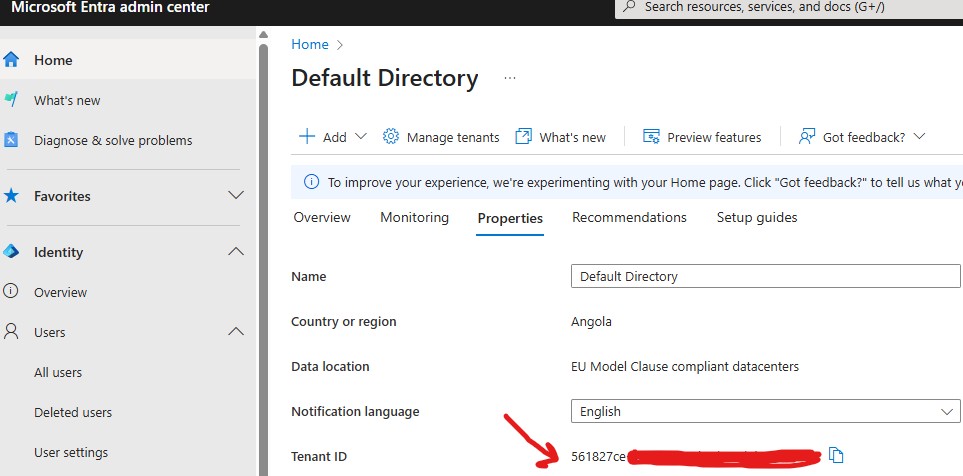This screenshot has width=963, height=476.
Task: Click the sidebar scroll up arrow
Action: [x=263, y=34]
